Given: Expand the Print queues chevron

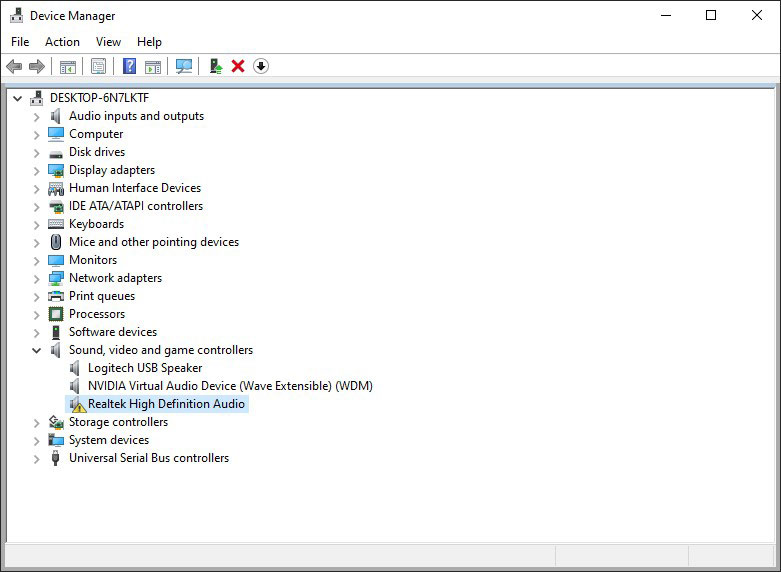Looking at the screenshot, I should (36, 296).
